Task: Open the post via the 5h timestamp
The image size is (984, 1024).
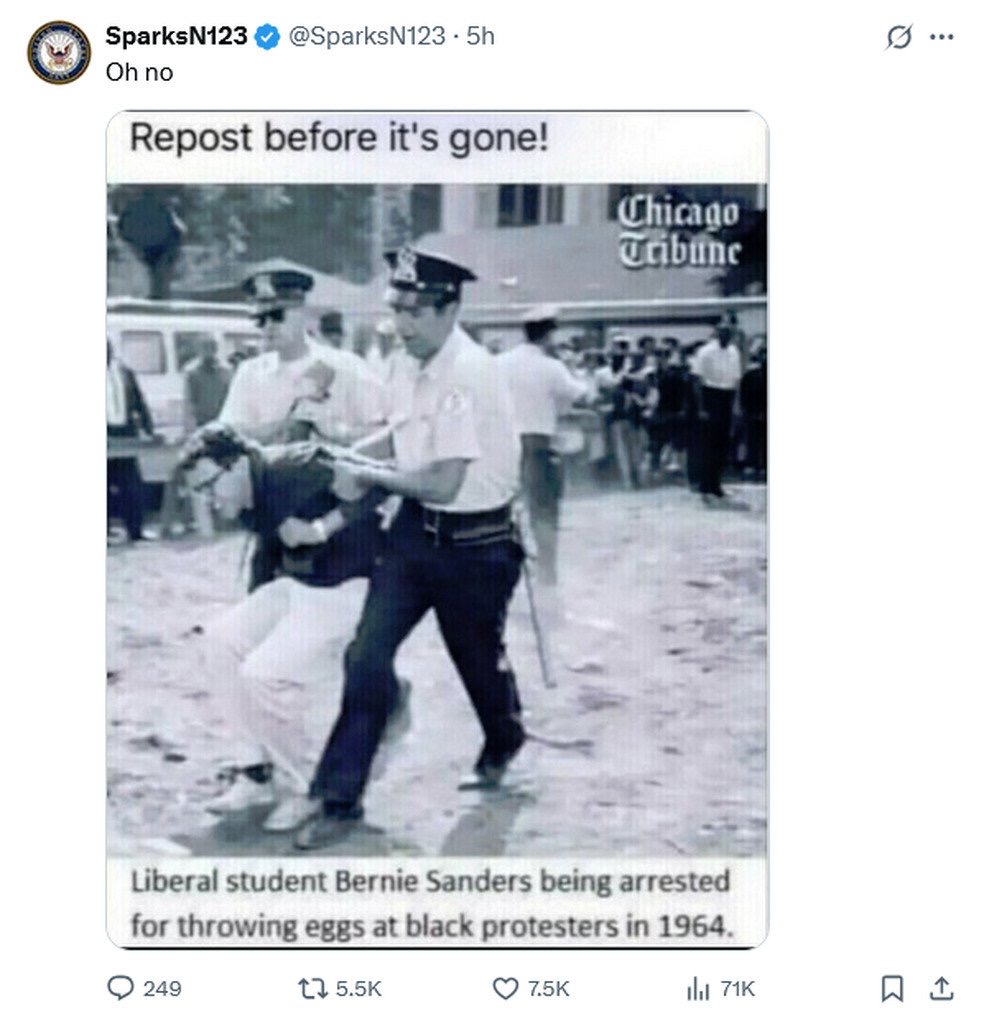Action: coord(481,36)
